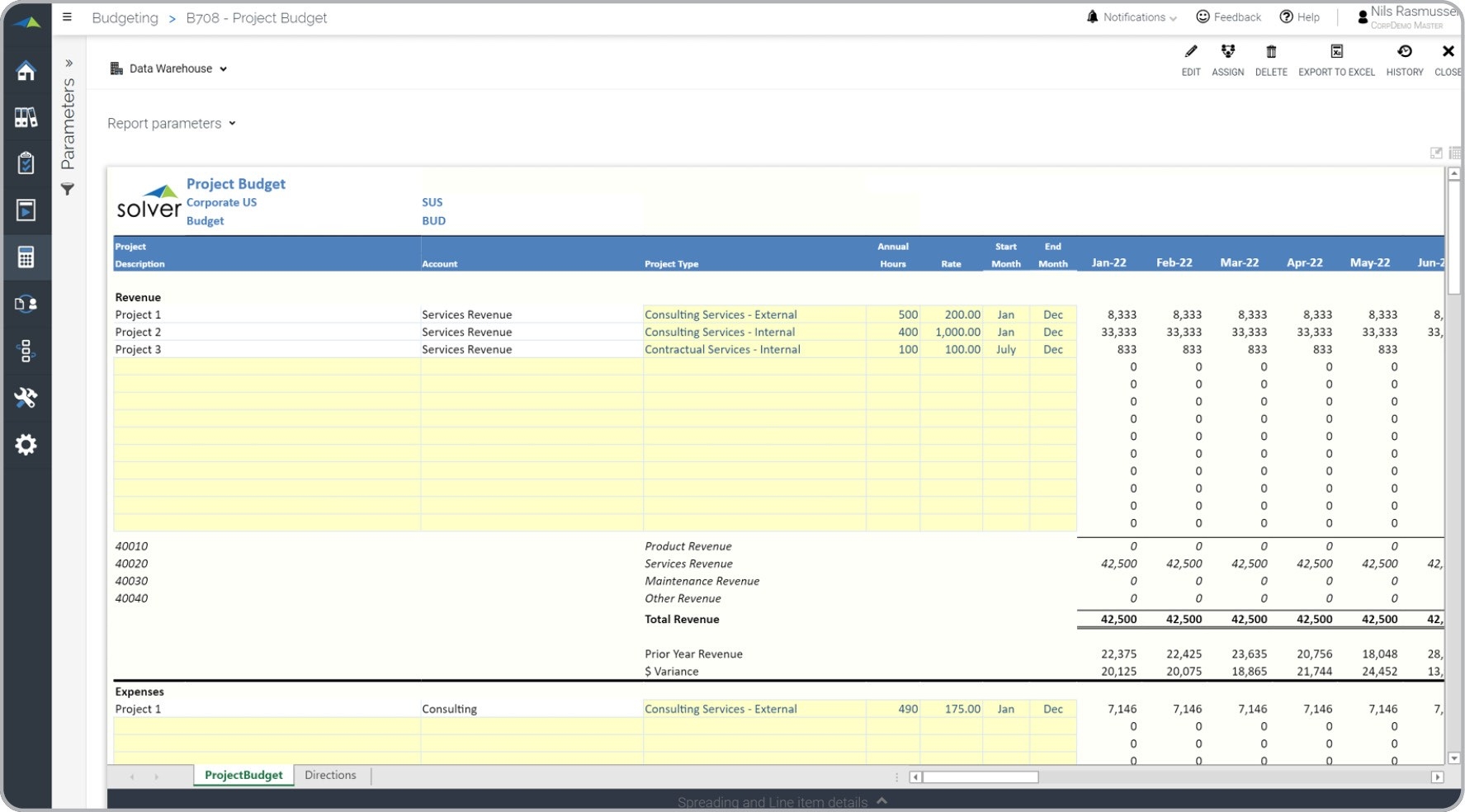Image resolution: width=1465 pixels, height=812 pixels.
Task: Click the clipboard tasks icon in sidebar
Action: point(27,163)
